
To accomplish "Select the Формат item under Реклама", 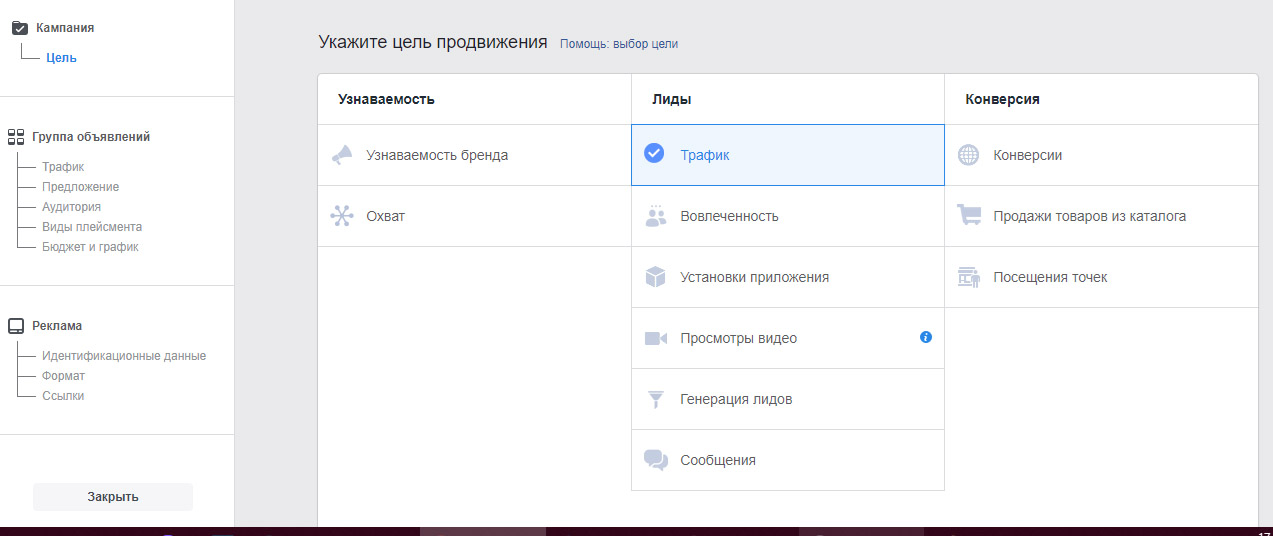I will click(x=63, y=376).
